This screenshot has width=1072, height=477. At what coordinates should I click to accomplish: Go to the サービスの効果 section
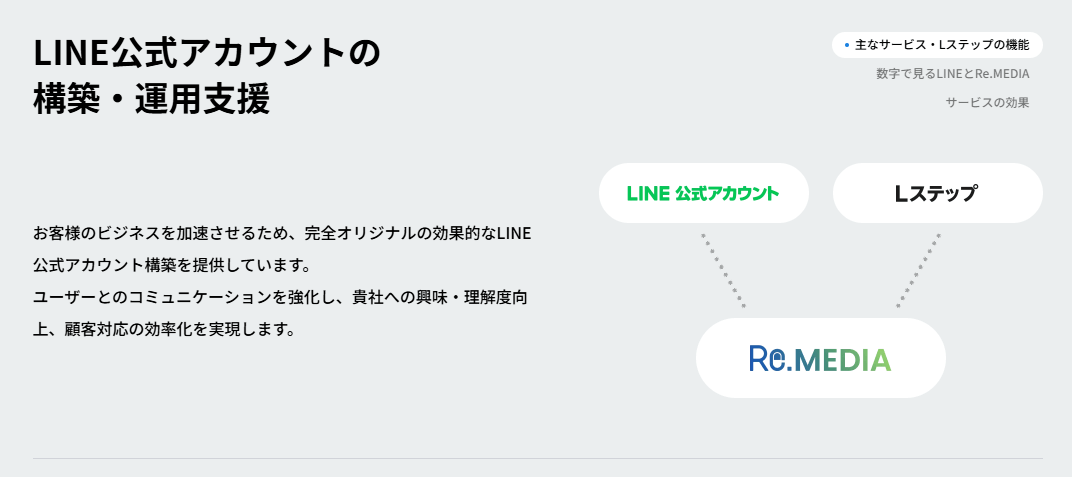(987, 102)
